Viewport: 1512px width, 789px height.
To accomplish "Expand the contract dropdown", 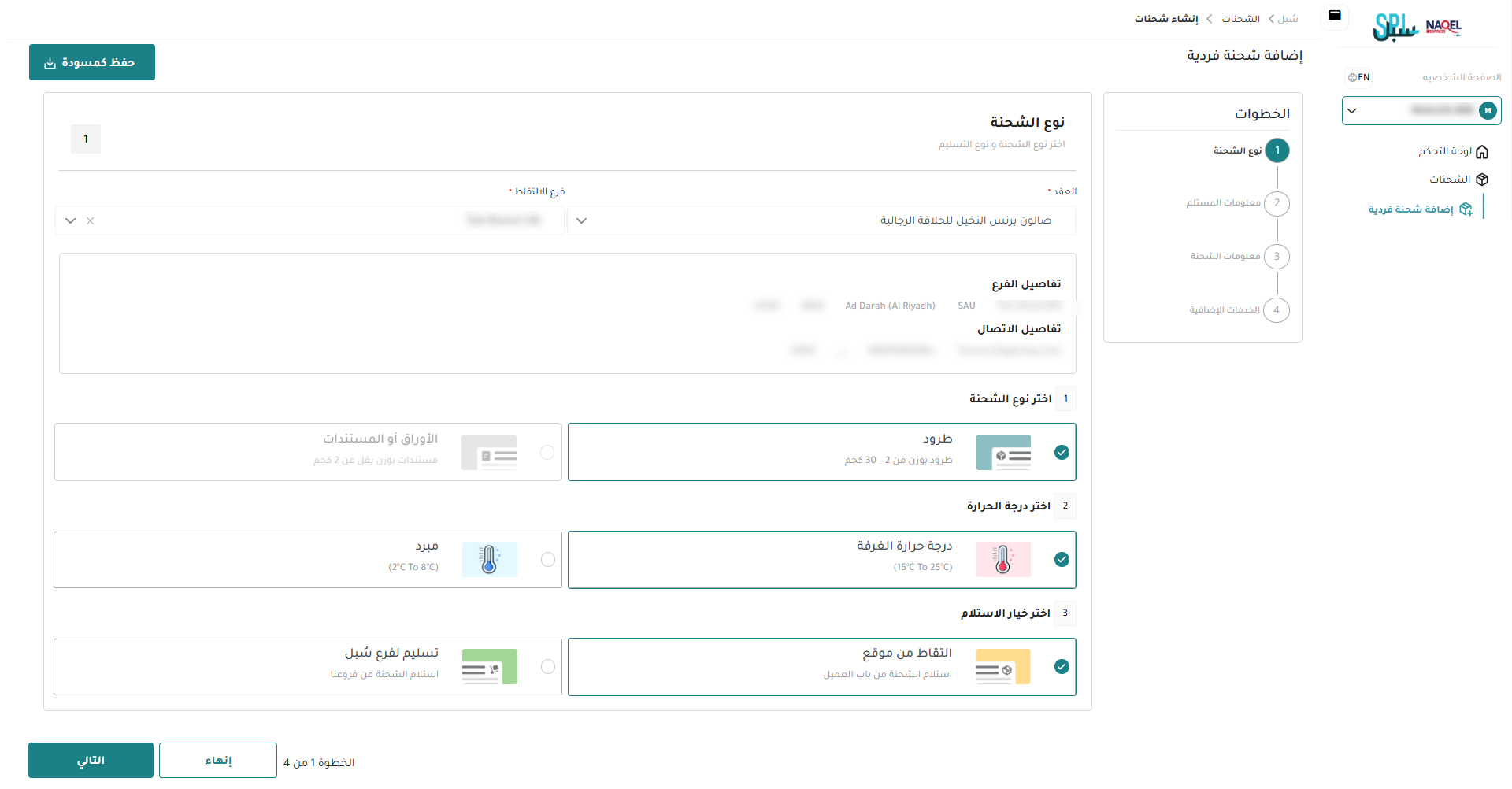I will coord(582,221).
